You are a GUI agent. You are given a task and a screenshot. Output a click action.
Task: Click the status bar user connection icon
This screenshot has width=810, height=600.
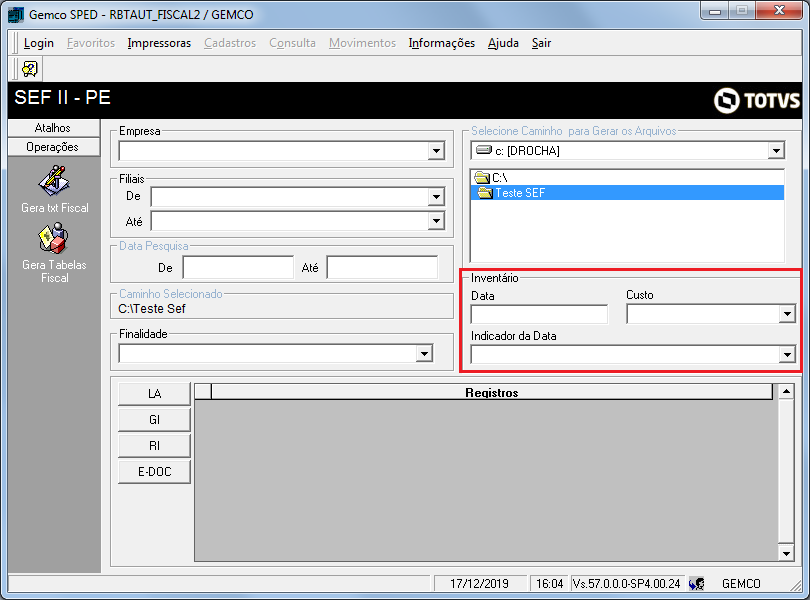(x=696, y=583)
